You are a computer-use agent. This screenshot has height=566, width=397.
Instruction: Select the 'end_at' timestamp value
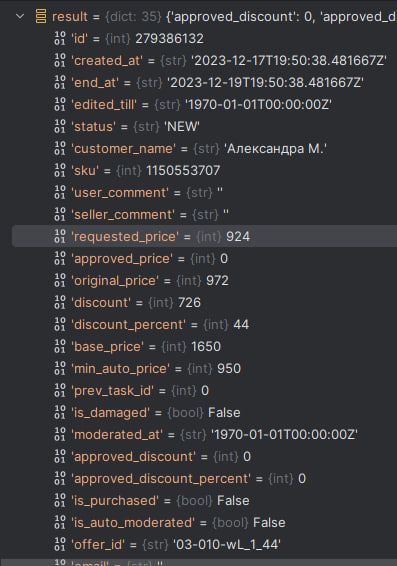point(265,83)
